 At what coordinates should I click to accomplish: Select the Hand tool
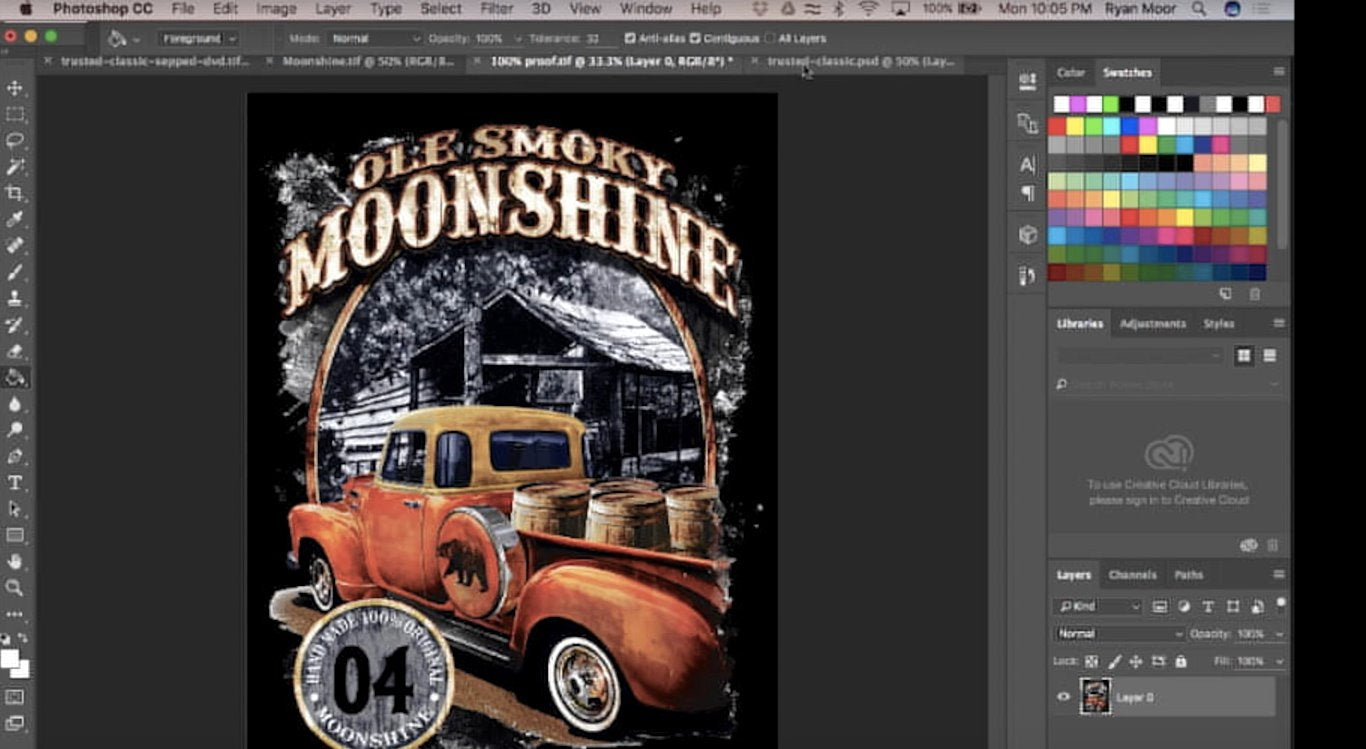coord(15,561)
